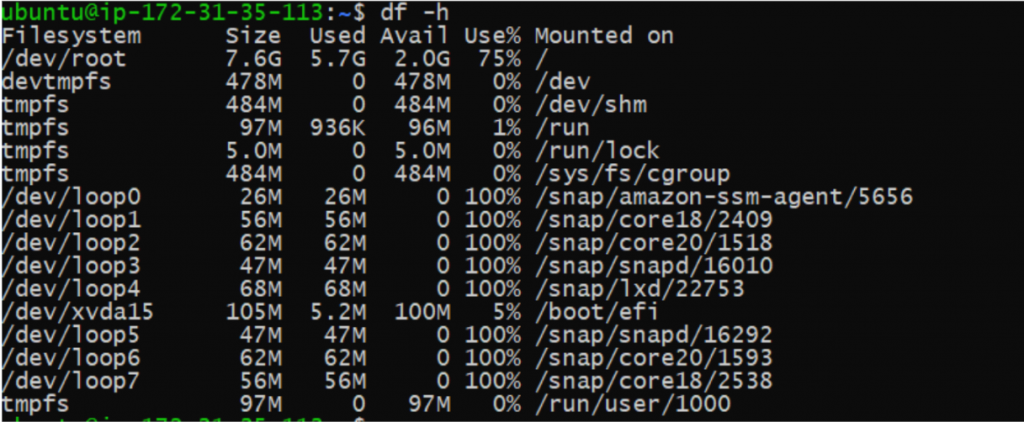Click the 2.0G available value
The height and width of the screenshot is (422, 1024).
(x=422, y=59)
